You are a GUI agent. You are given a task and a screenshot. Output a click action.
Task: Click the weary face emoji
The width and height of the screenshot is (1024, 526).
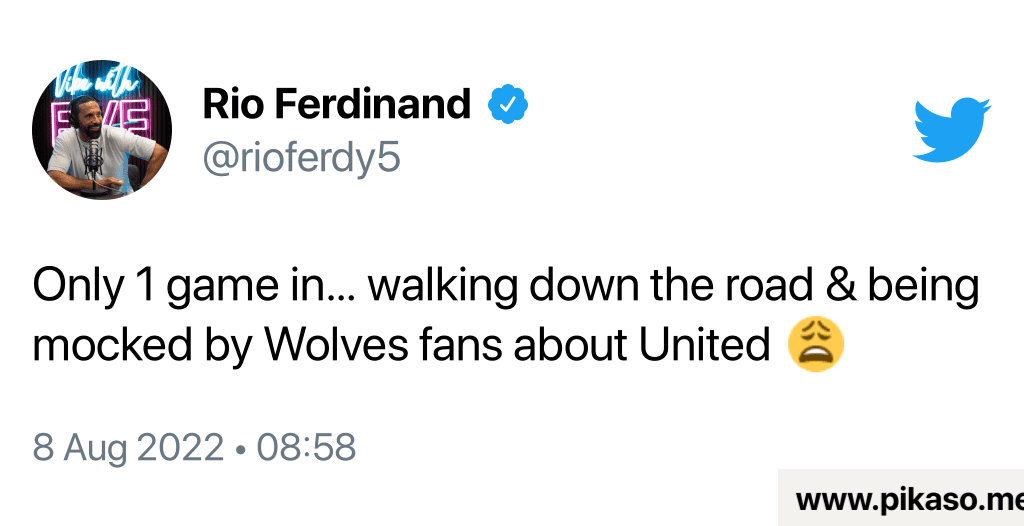pos(816,345)
